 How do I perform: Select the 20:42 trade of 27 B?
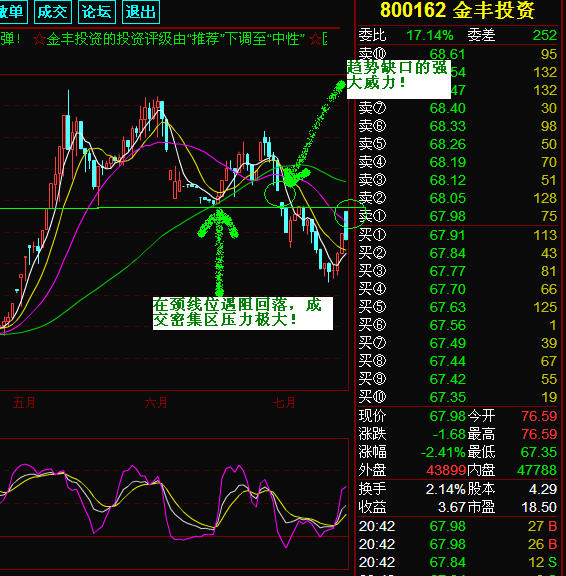458,526
